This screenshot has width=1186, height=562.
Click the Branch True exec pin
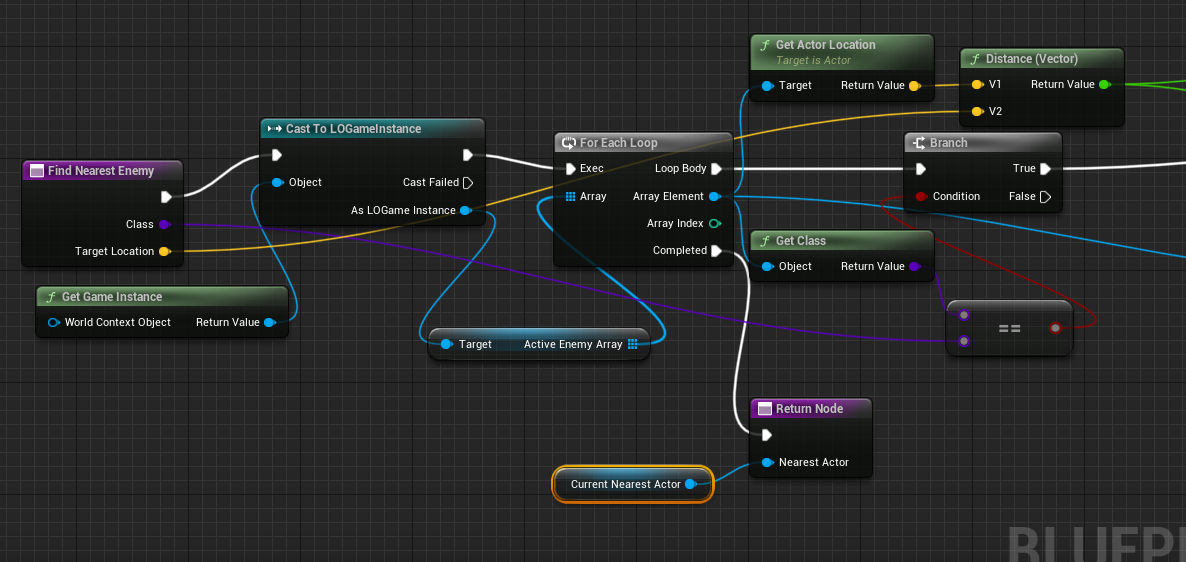point(1045,169)
